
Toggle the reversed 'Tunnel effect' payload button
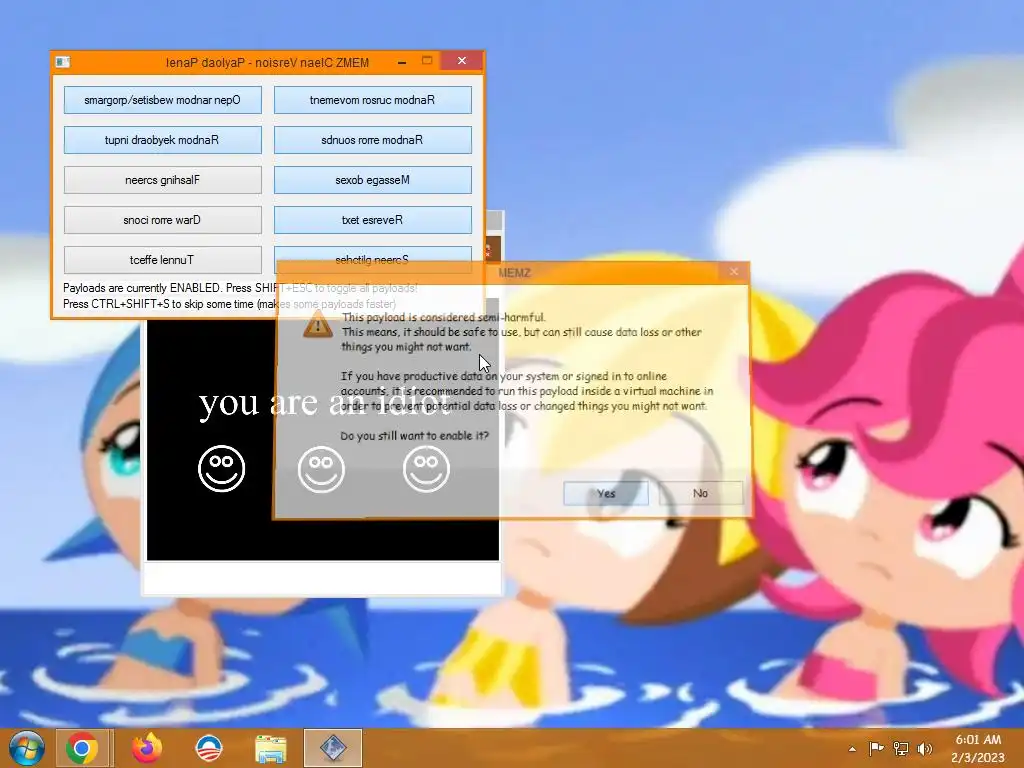[163, 260]
